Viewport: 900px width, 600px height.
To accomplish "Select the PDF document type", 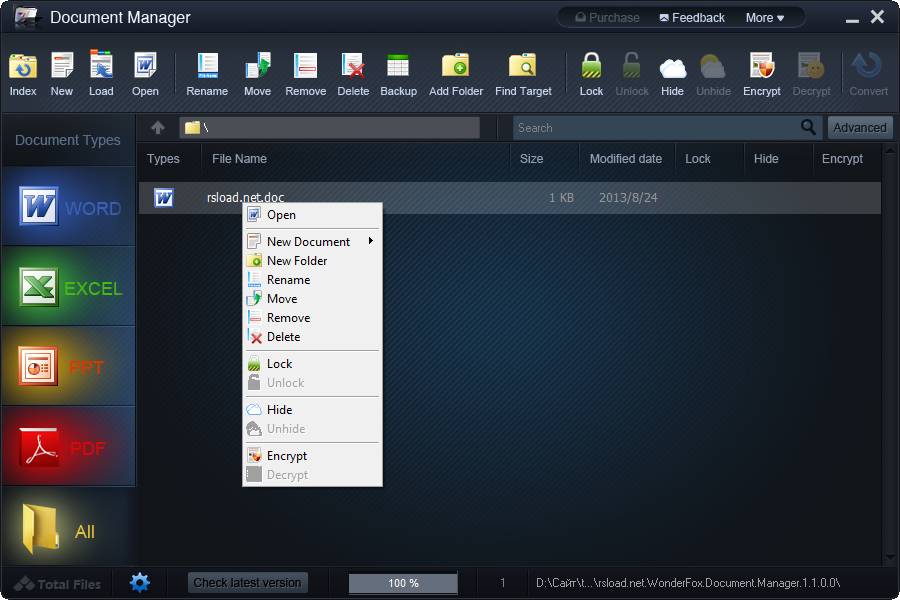I will click(x=68, y=446).
